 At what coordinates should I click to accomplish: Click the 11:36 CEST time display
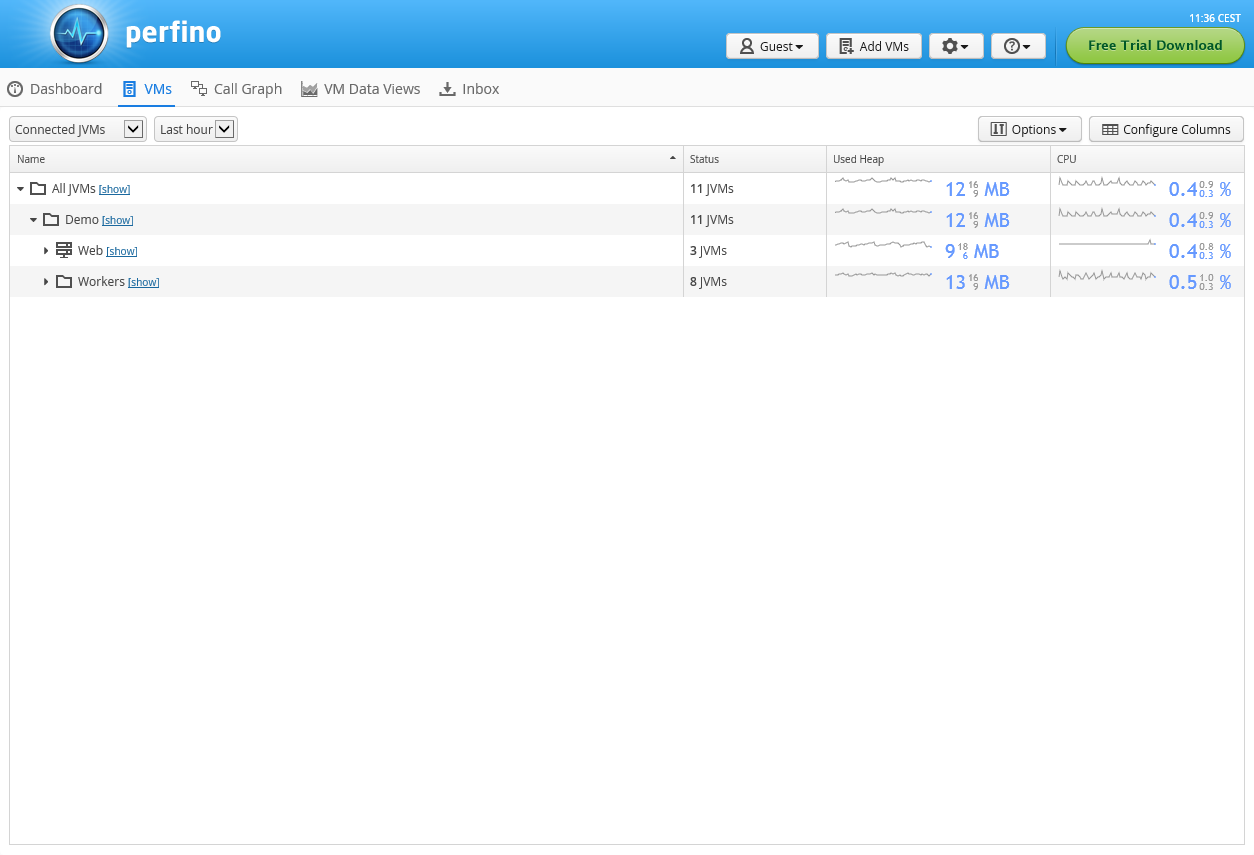click(x=1215, y=18)
